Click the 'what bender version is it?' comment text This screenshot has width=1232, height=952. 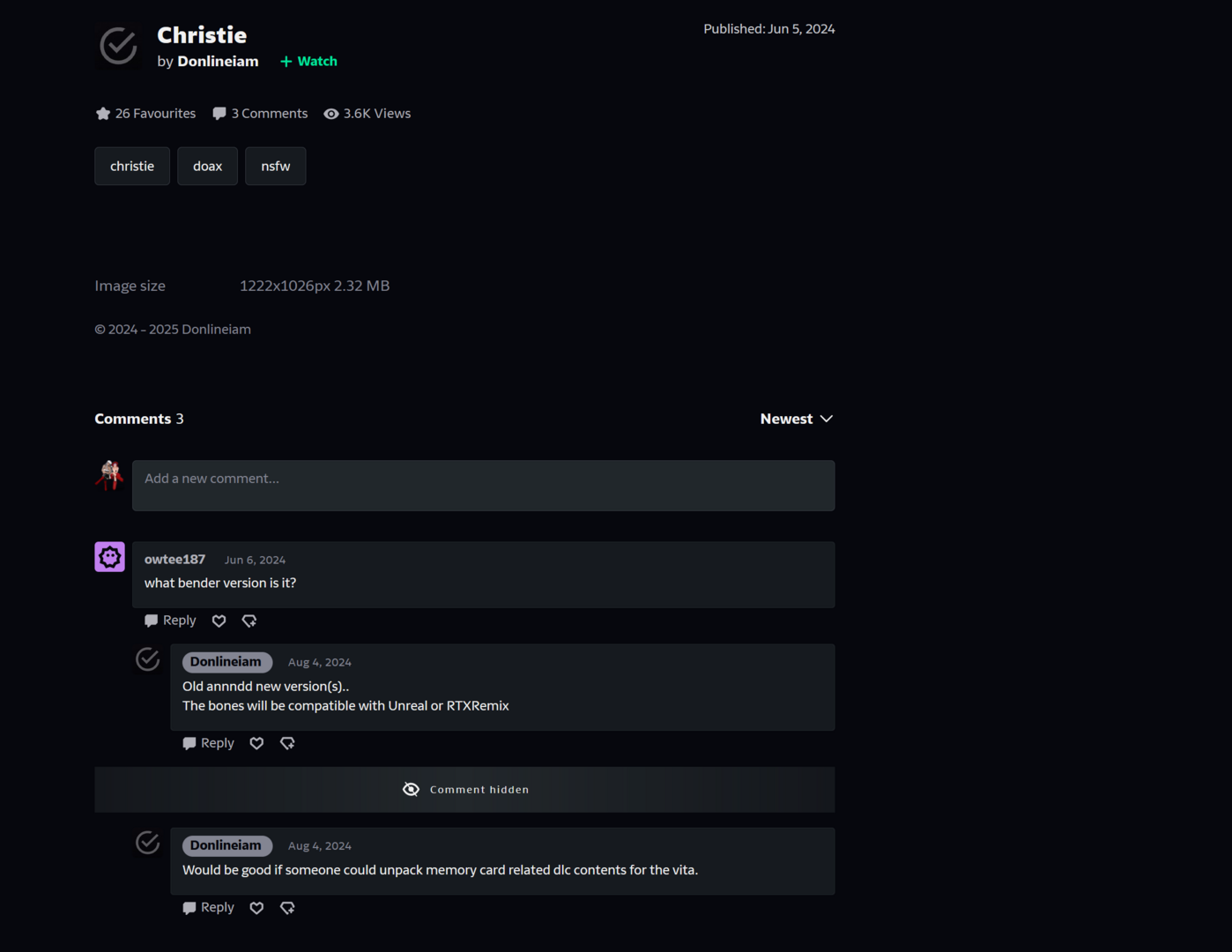pos(220,583)
